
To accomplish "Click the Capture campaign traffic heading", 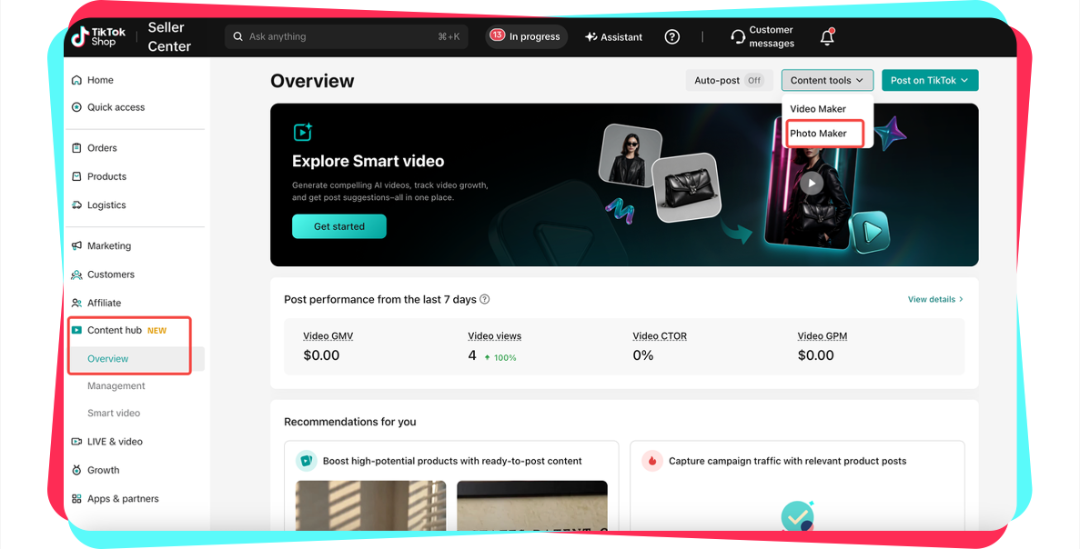I will [x=787, y=461].
